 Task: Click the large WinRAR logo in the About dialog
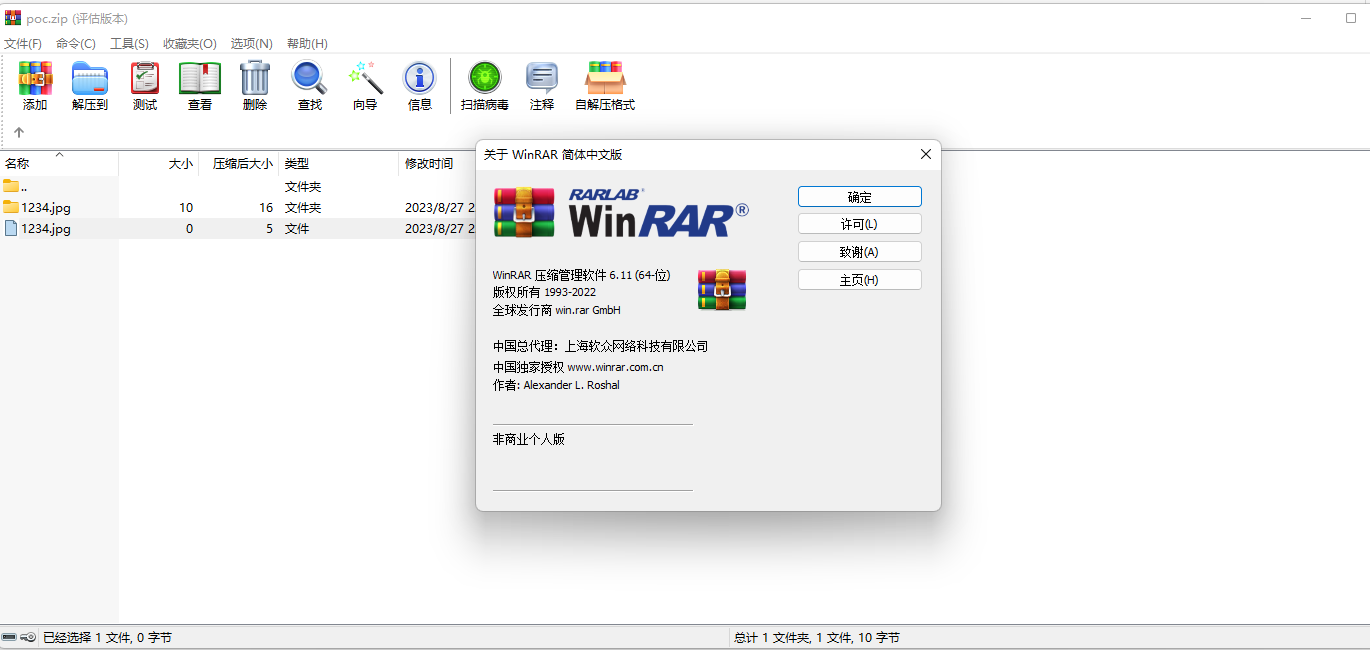[x=621, y=213]
